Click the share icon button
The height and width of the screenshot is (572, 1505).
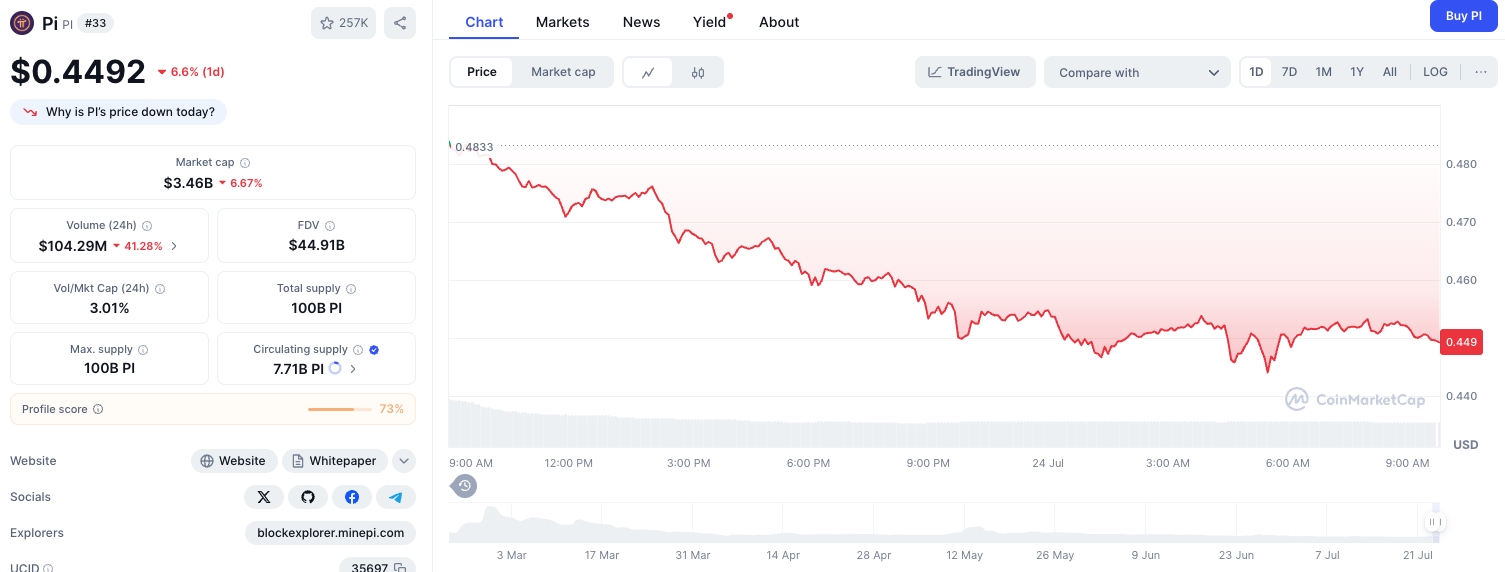[x=399, y=23]
